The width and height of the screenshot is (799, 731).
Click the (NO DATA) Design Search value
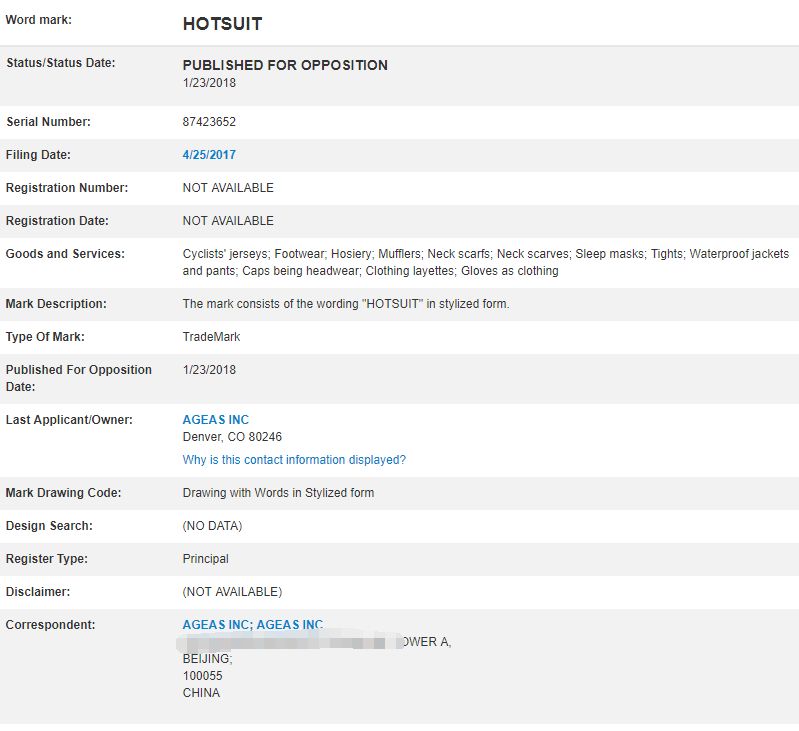click(212, 526)
